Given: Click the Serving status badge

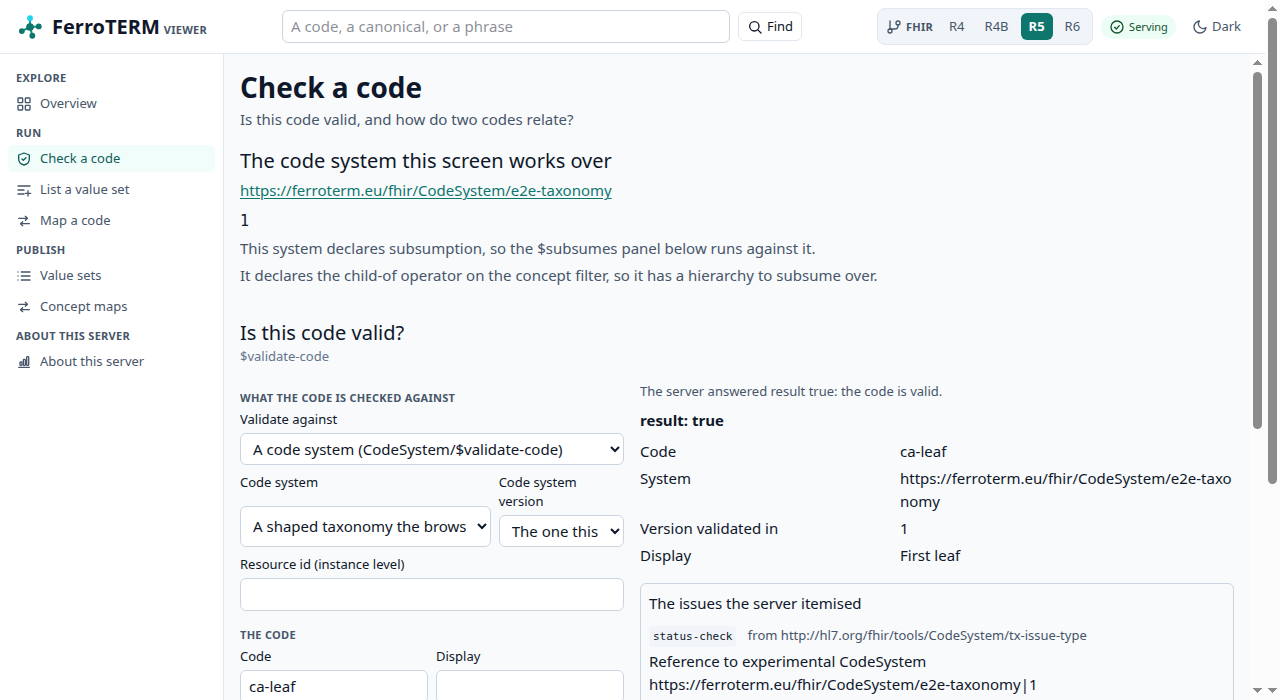Looking at the screenshot, I should (1138, 27).
